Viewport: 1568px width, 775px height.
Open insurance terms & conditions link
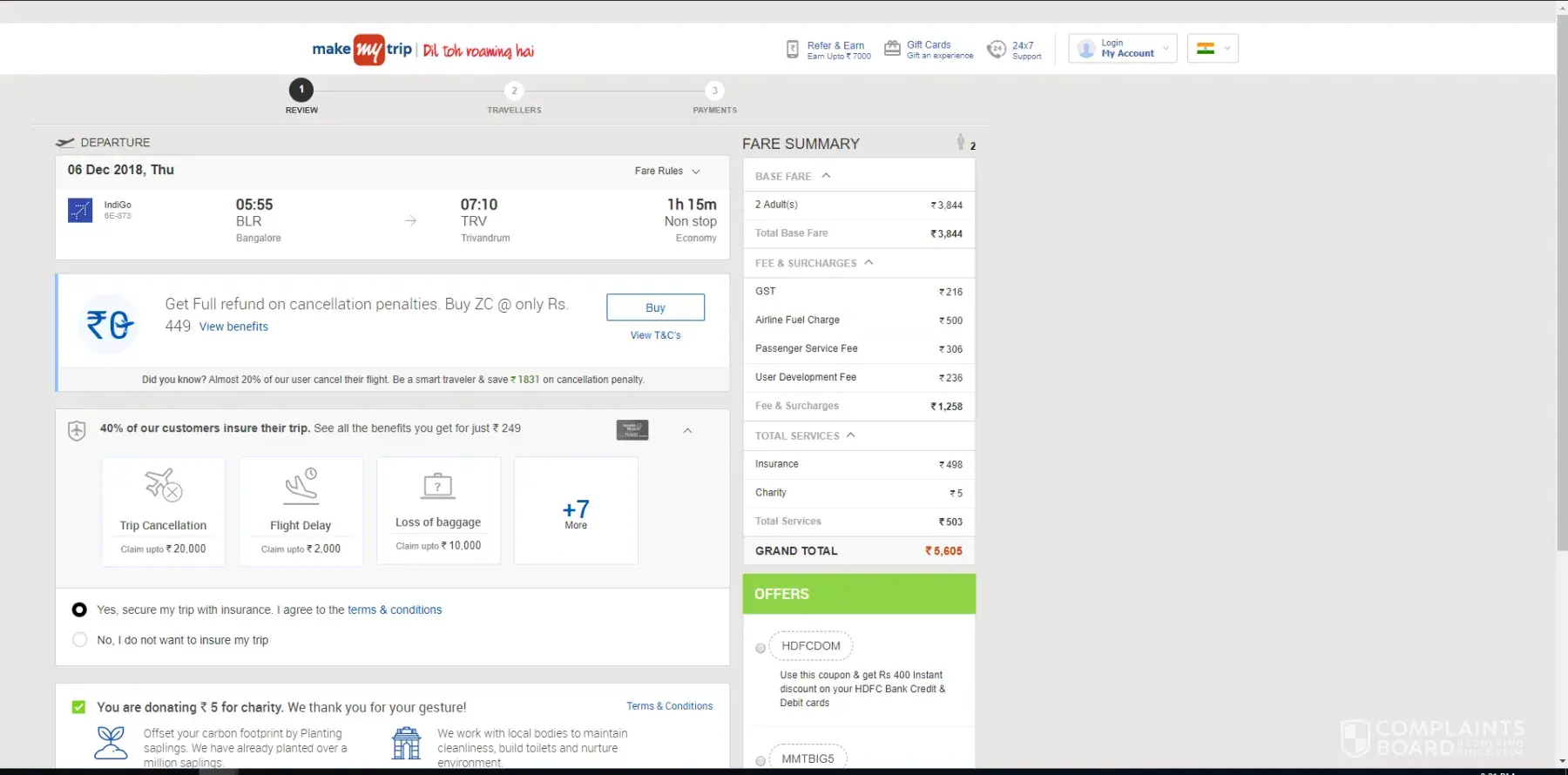tap(395, 610)
